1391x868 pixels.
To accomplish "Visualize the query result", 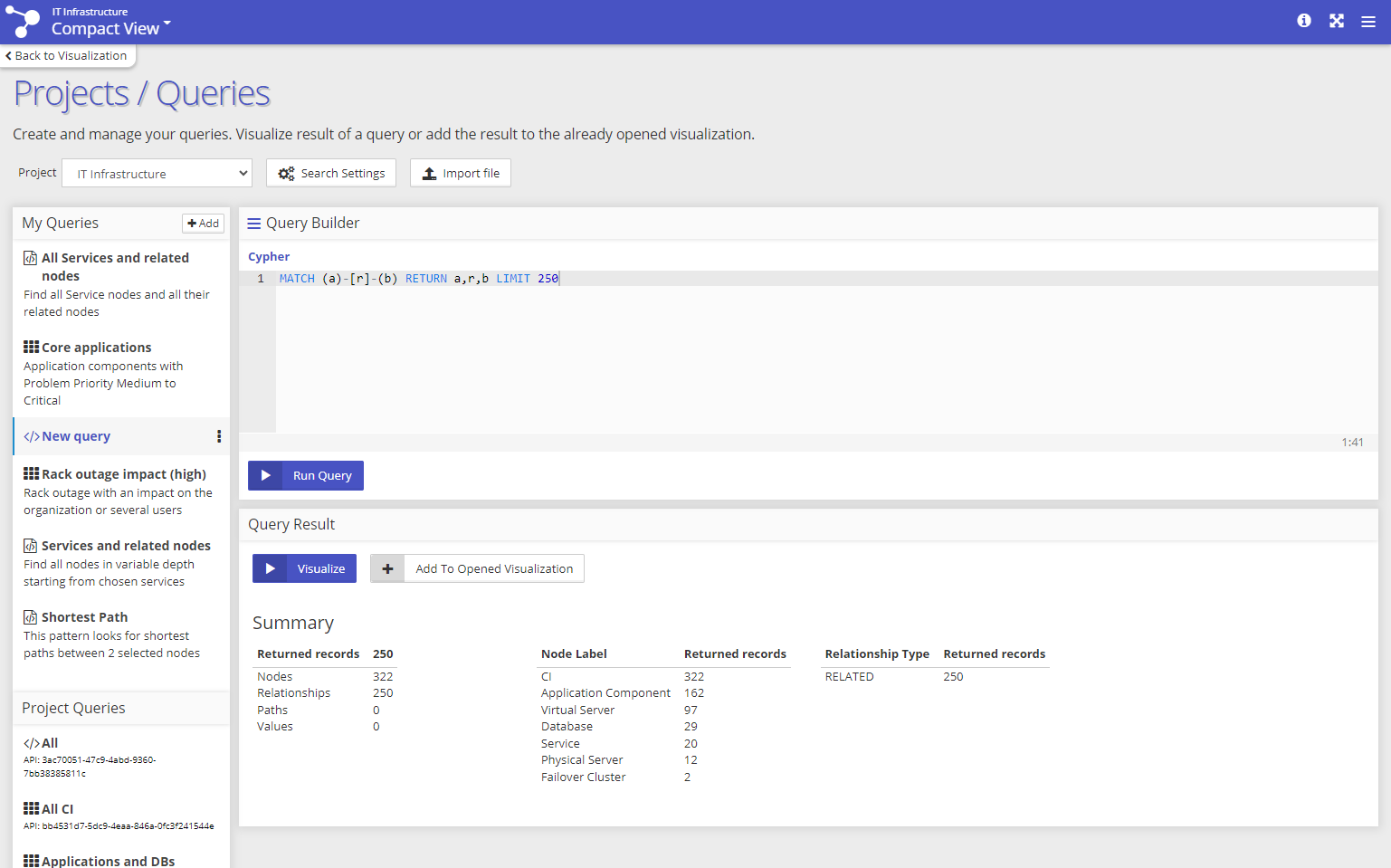I will tap(304, 568).
